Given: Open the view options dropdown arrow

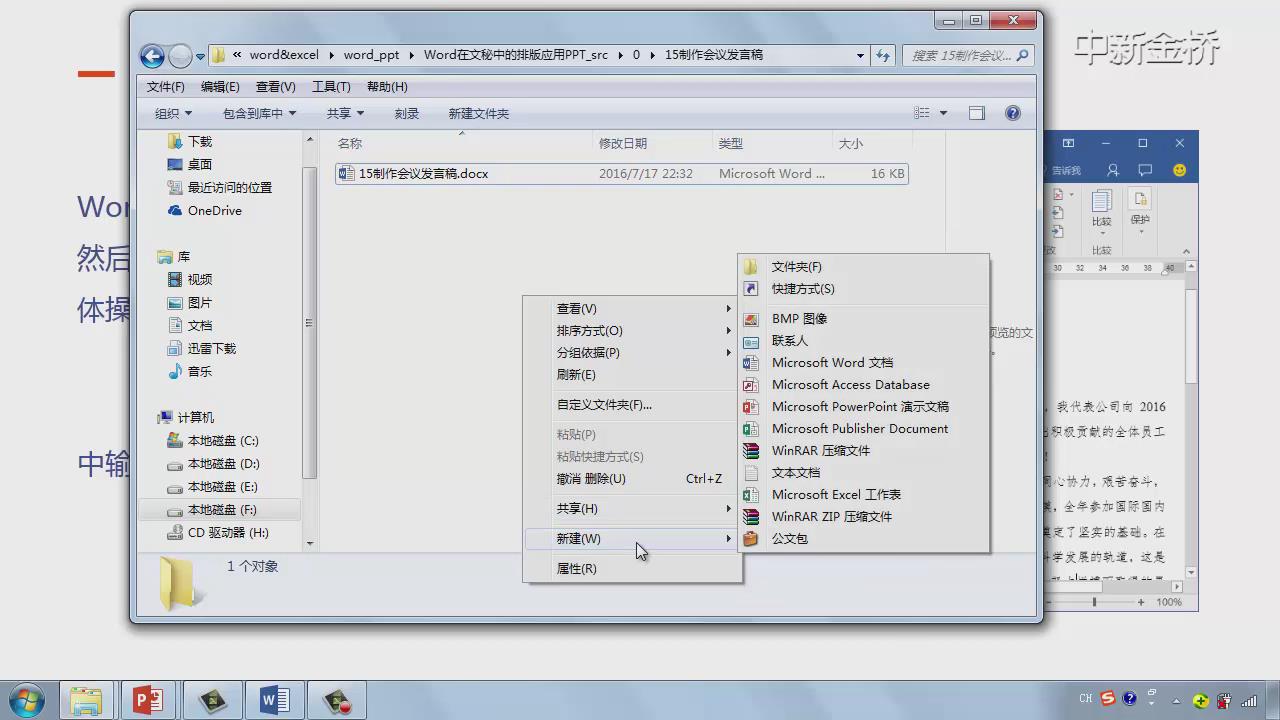Looking at the screenshot, I should [943, 113].
